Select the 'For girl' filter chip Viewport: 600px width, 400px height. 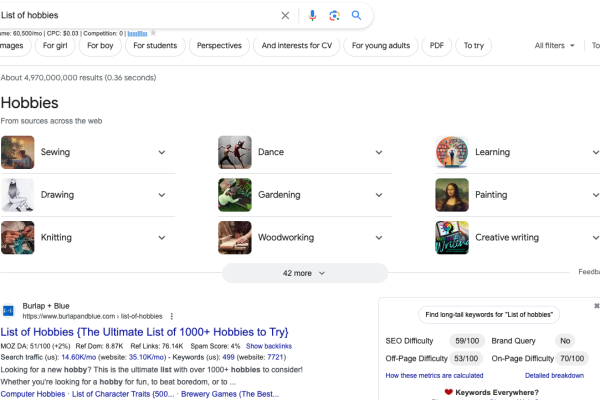coord(55,46)
